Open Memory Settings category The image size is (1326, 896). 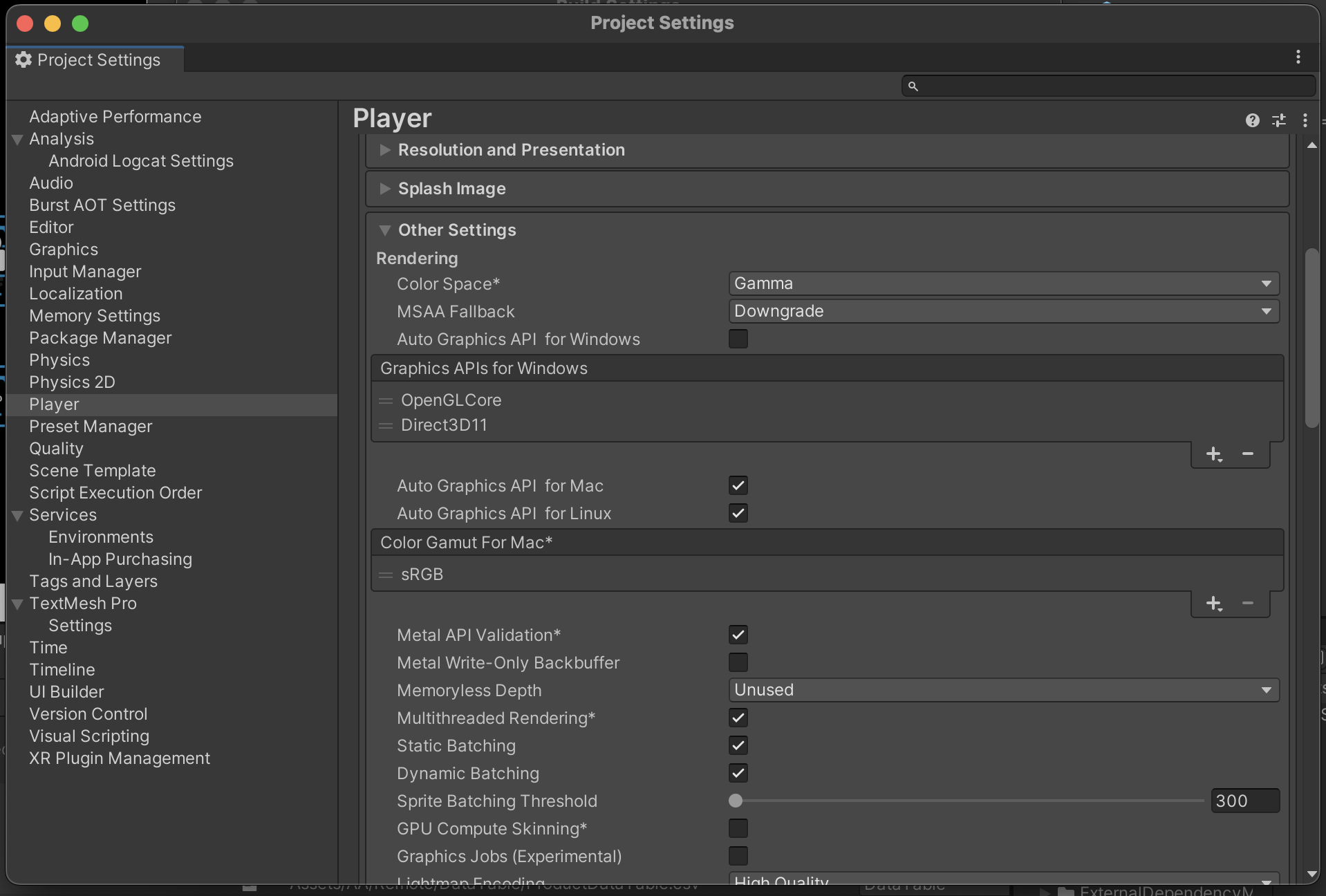tap(95, 316)
